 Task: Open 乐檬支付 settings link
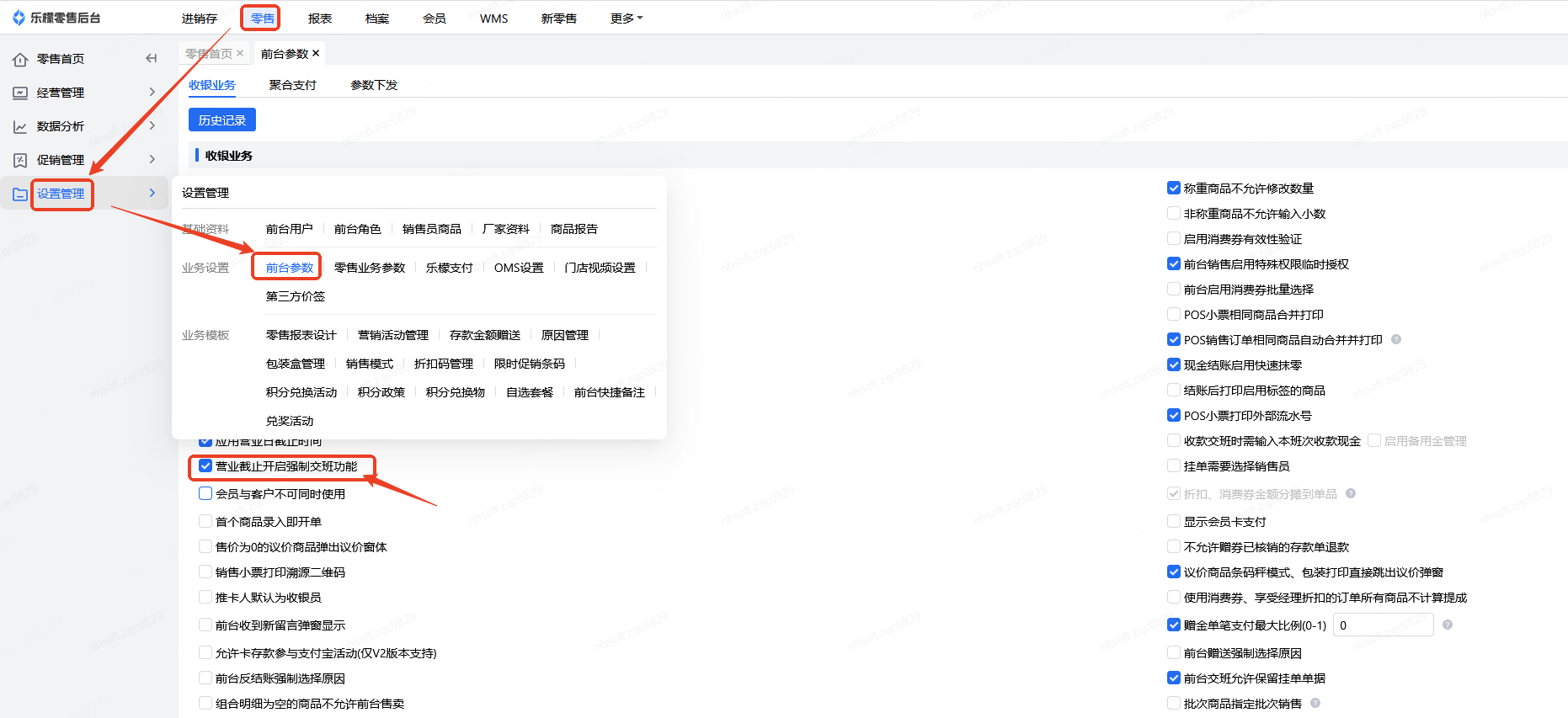point(450,268)
